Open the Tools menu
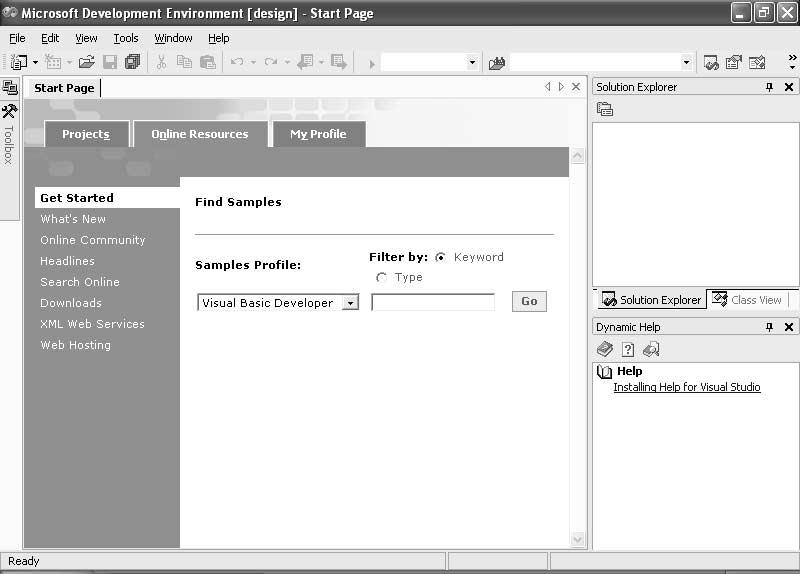The image size is (800, 574). point(126,38)
